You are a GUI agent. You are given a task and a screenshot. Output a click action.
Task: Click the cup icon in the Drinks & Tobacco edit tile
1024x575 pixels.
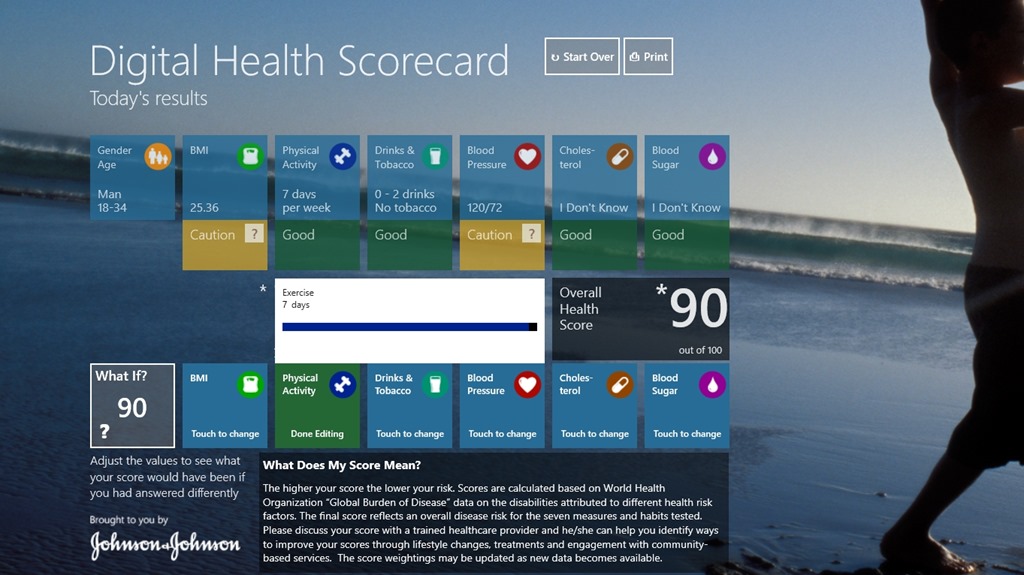pyautogui.click(x=435, y=384)
